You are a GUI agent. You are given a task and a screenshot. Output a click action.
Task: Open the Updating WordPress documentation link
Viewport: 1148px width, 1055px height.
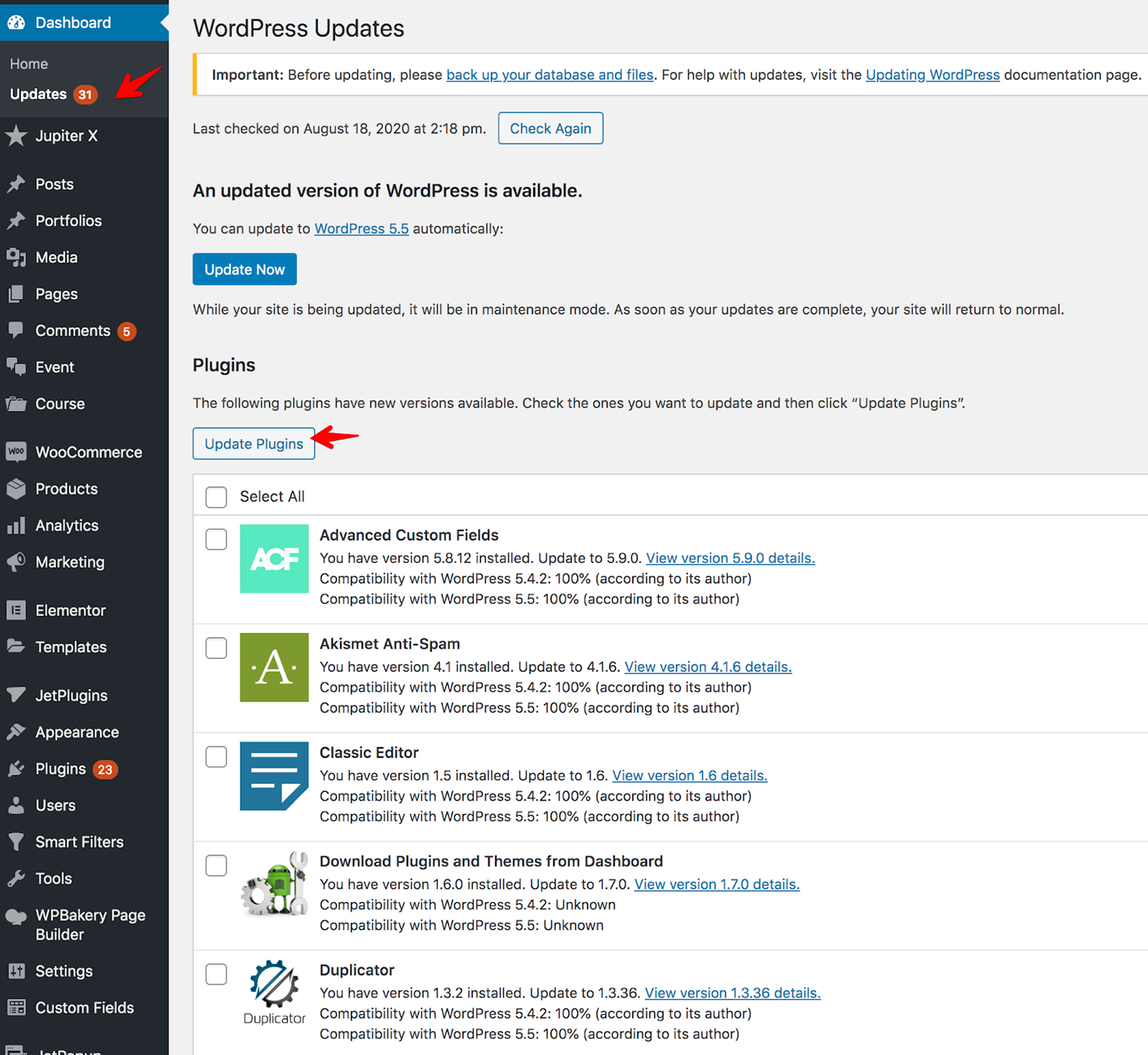tap(932, 75)
